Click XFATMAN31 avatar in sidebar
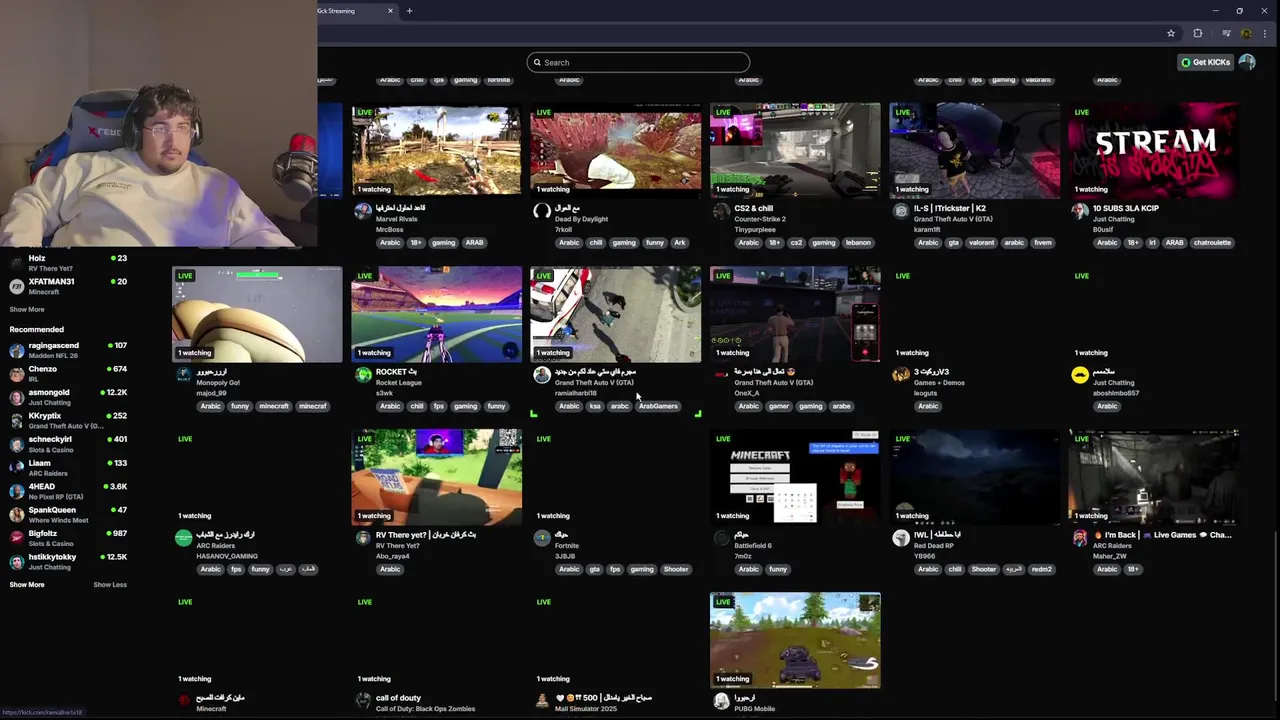 coord(16,286)
